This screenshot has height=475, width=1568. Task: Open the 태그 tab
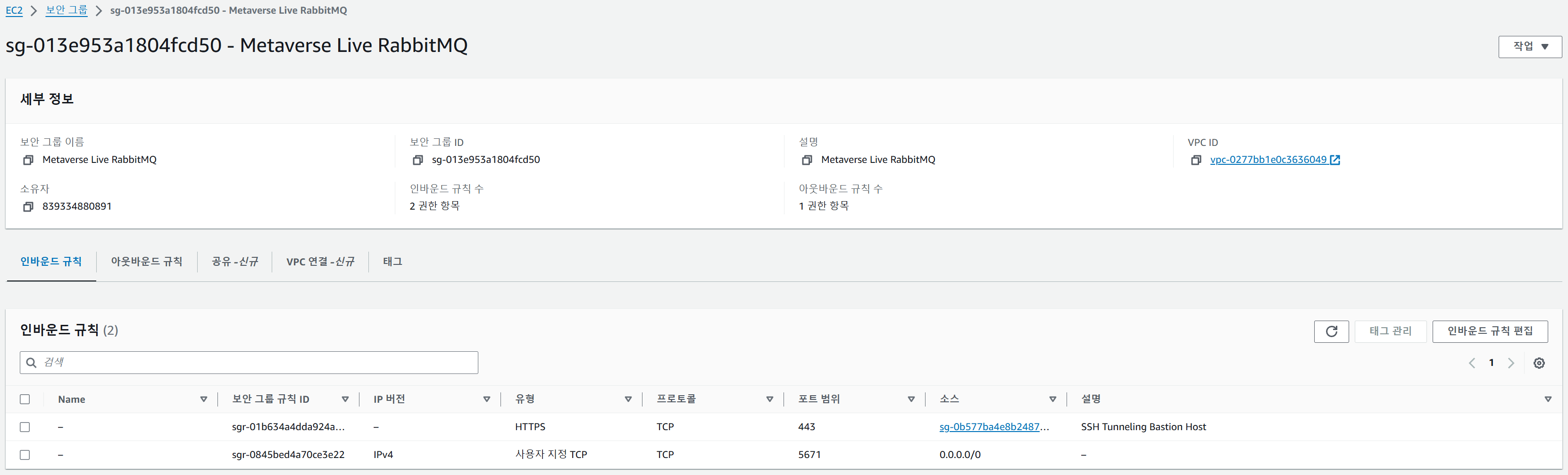click(392, 262)
